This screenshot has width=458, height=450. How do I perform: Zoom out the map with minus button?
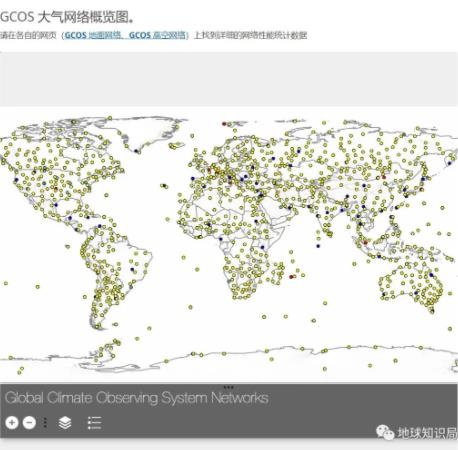(29, 423)
